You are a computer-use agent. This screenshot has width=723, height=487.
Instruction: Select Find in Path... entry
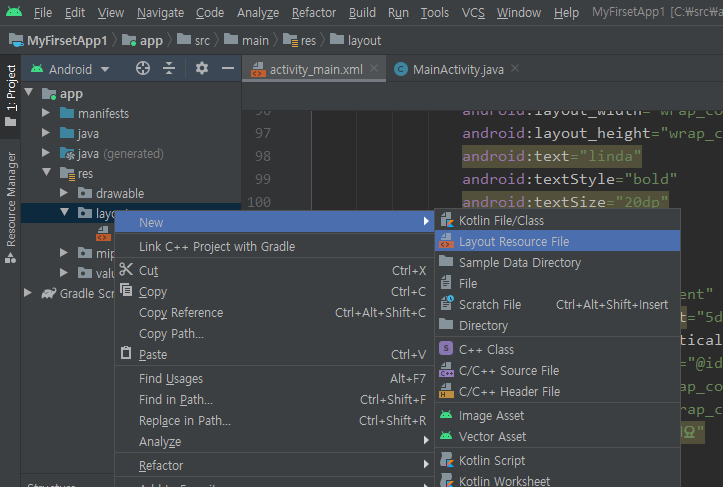coord(274,399)
